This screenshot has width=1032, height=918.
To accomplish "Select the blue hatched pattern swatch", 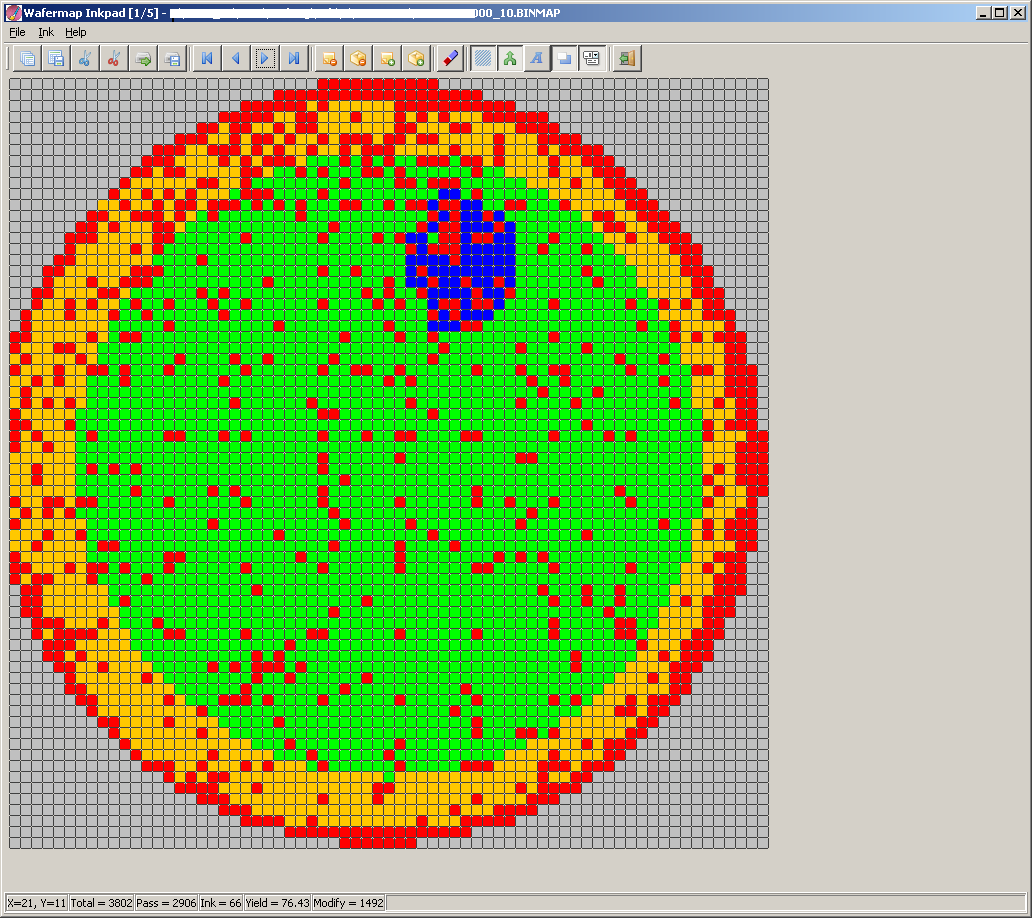I will [481, 58].
